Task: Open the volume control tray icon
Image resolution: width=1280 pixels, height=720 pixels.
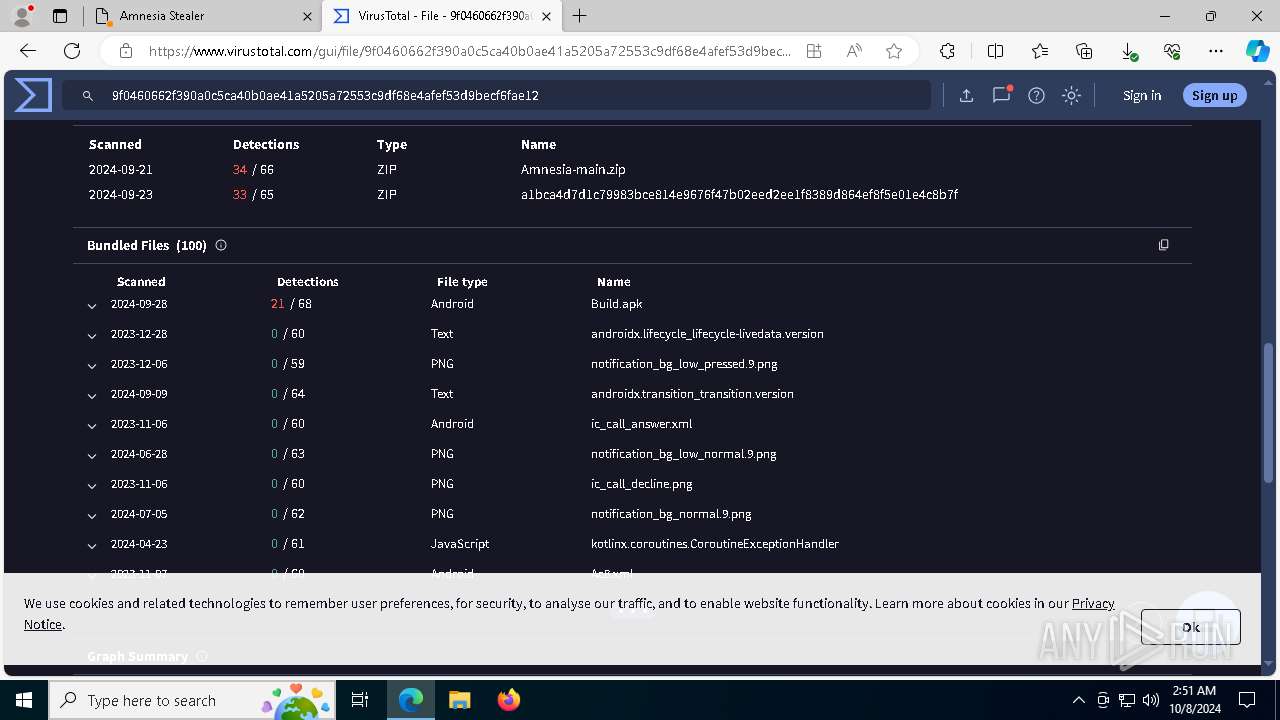Action: click(x=1151, y=700)
